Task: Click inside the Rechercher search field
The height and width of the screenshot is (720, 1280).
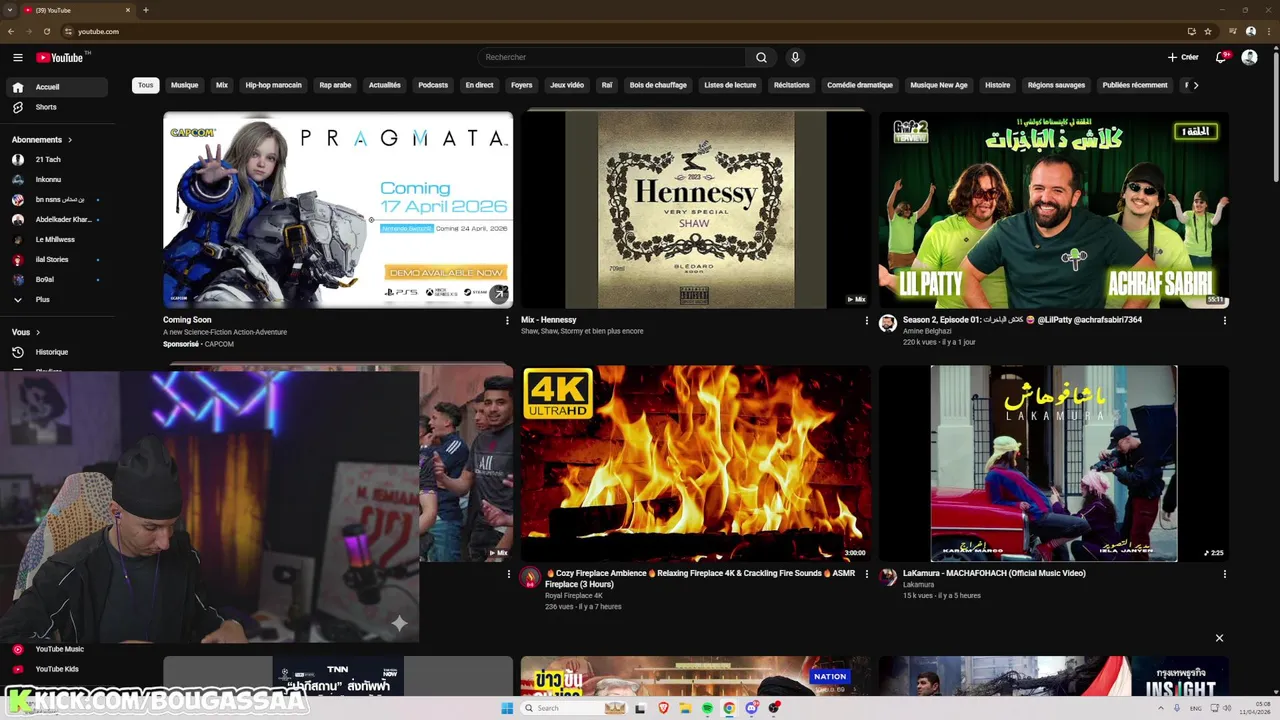Action: click(x=611, y=57)
